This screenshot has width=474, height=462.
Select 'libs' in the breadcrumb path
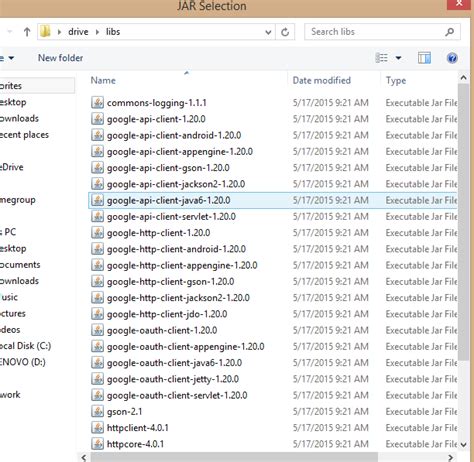tap(113, 32)
